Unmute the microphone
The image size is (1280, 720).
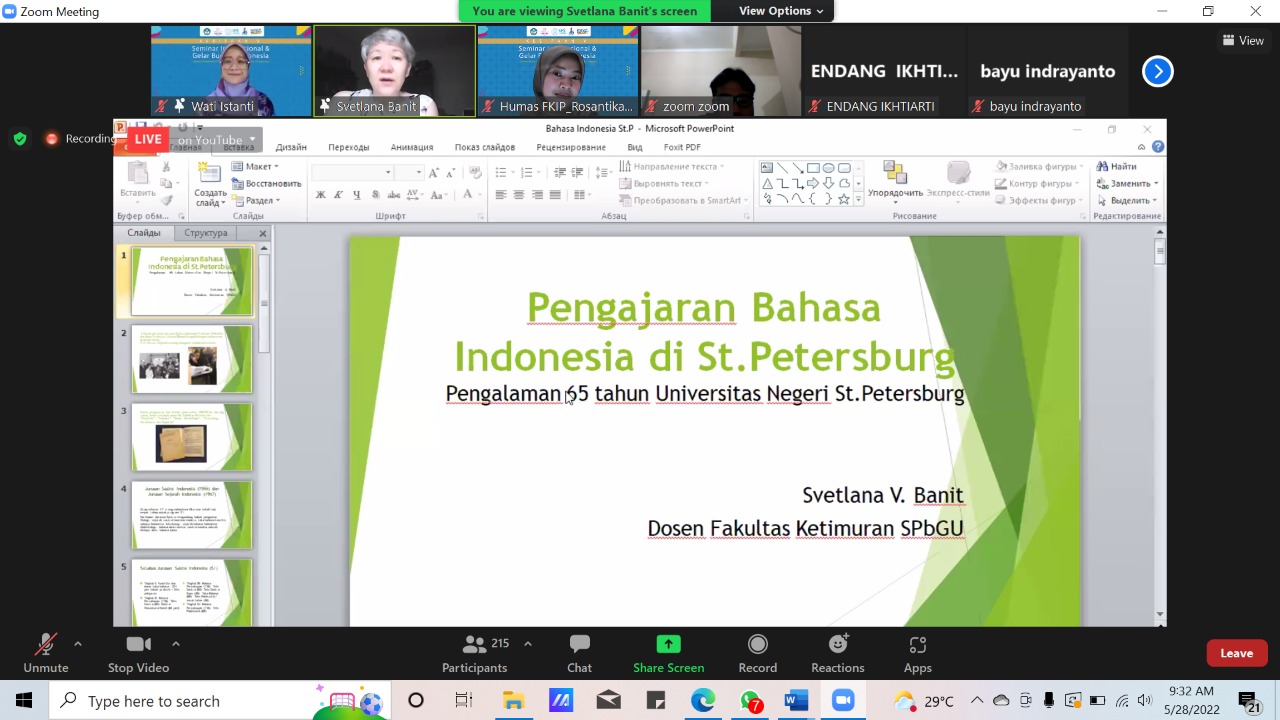[45, 654]
